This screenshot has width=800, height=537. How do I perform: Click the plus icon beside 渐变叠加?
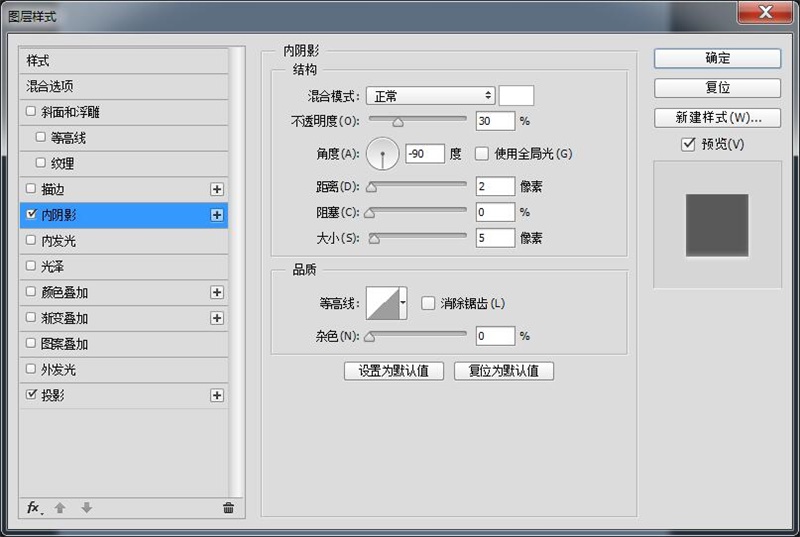217,318
